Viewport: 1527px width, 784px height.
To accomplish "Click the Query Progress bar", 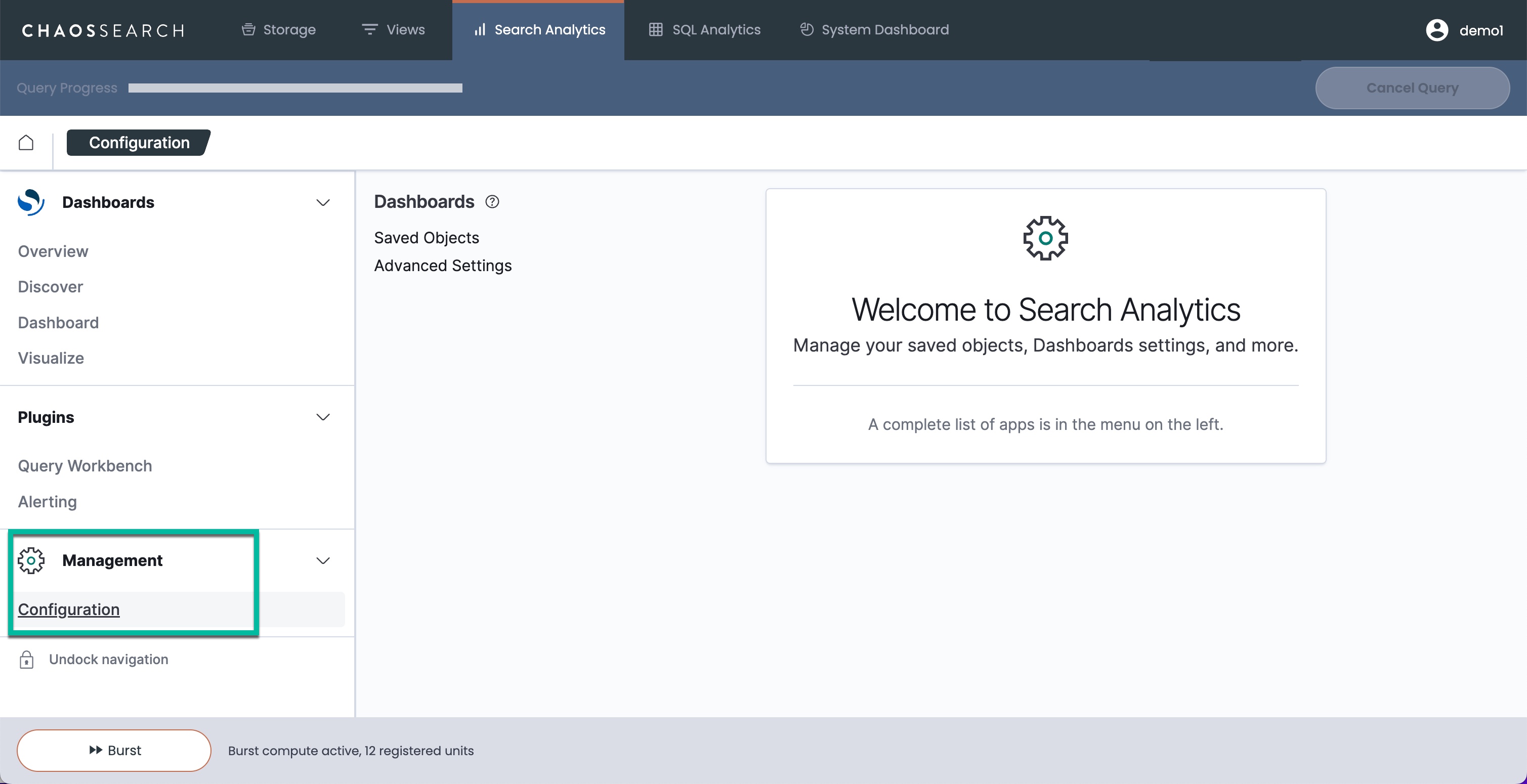I will click(295, 88).
